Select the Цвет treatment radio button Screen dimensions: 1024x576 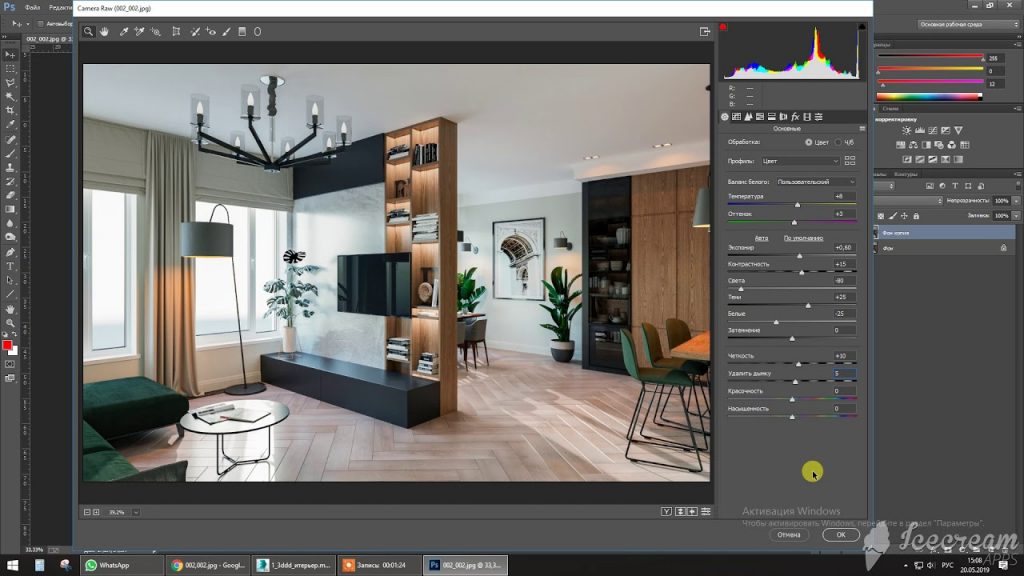[808, 142]
